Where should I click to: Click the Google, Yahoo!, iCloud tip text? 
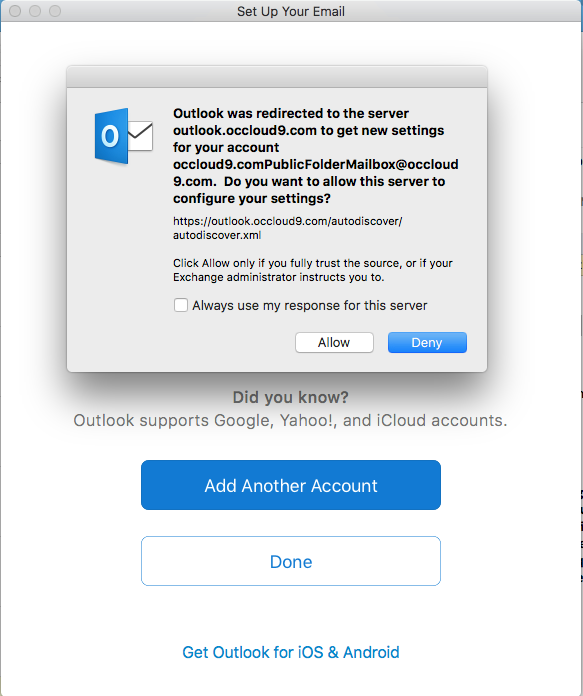point(290,420)
